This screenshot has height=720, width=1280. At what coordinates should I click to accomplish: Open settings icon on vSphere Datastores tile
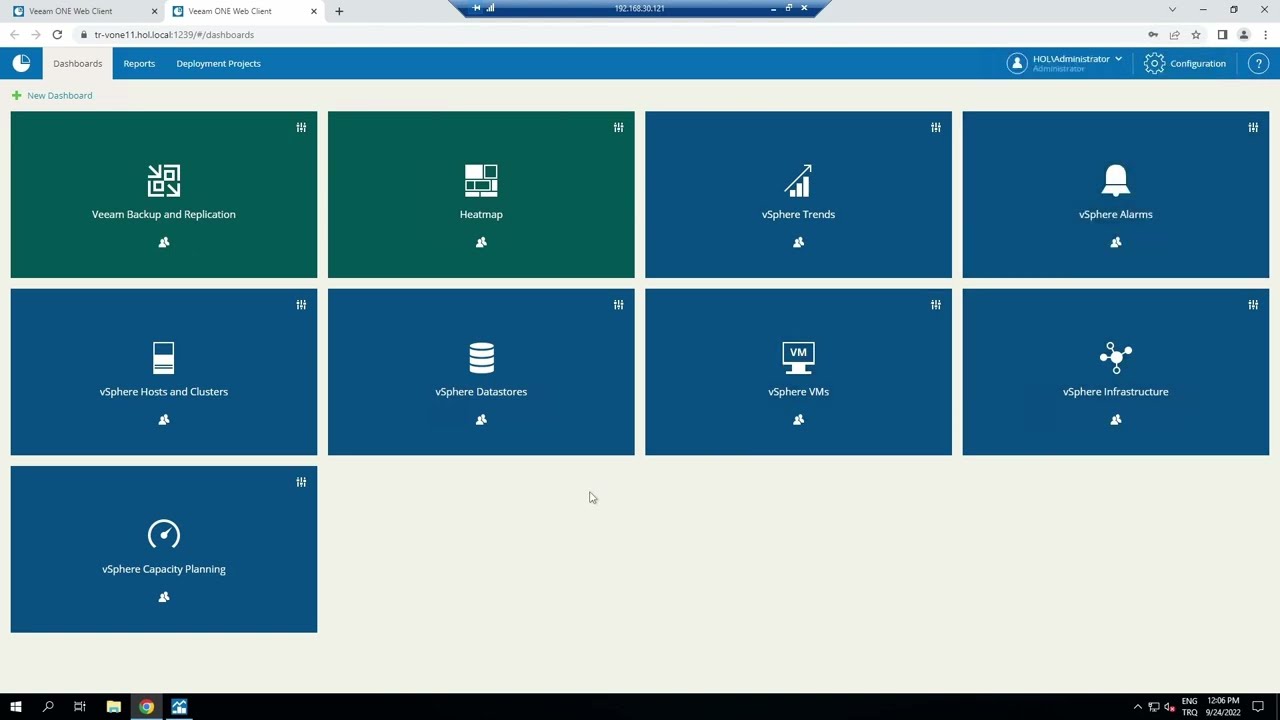(x=618, y=304)
